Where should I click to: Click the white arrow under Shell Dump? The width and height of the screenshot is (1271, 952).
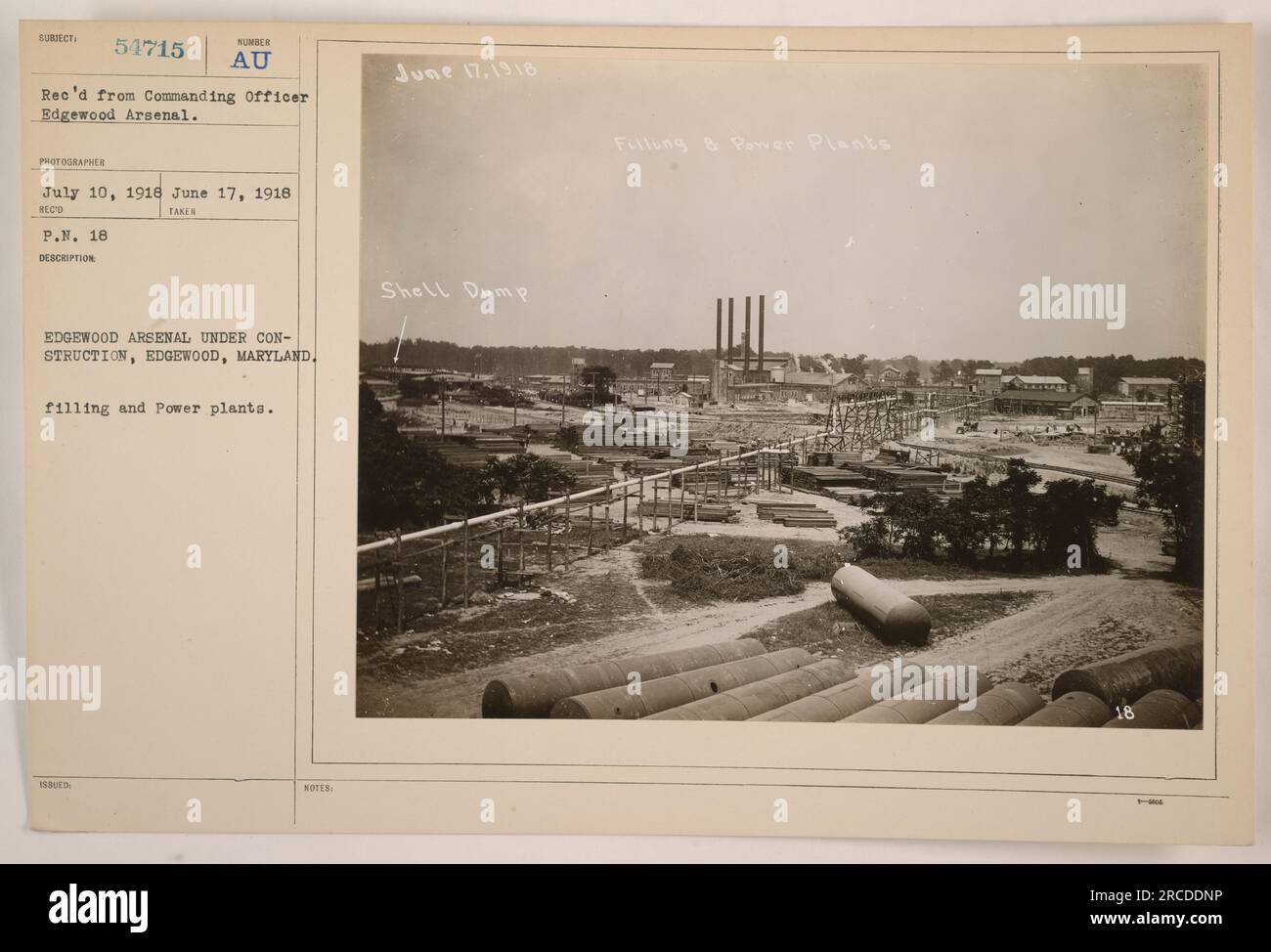pyautogui.click(x=401, y=338)
